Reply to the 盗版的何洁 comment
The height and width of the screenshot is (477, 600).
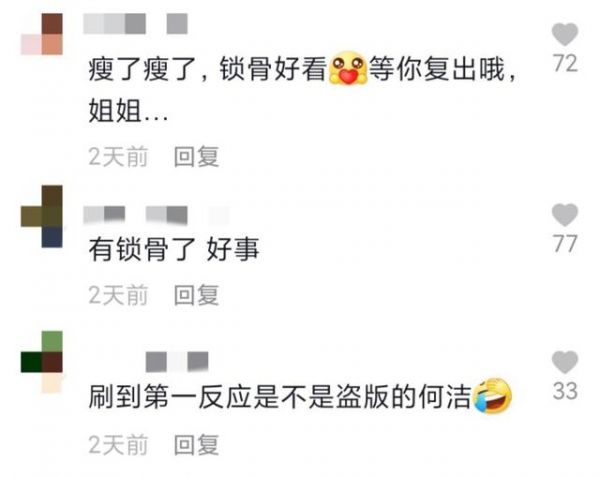196,444
